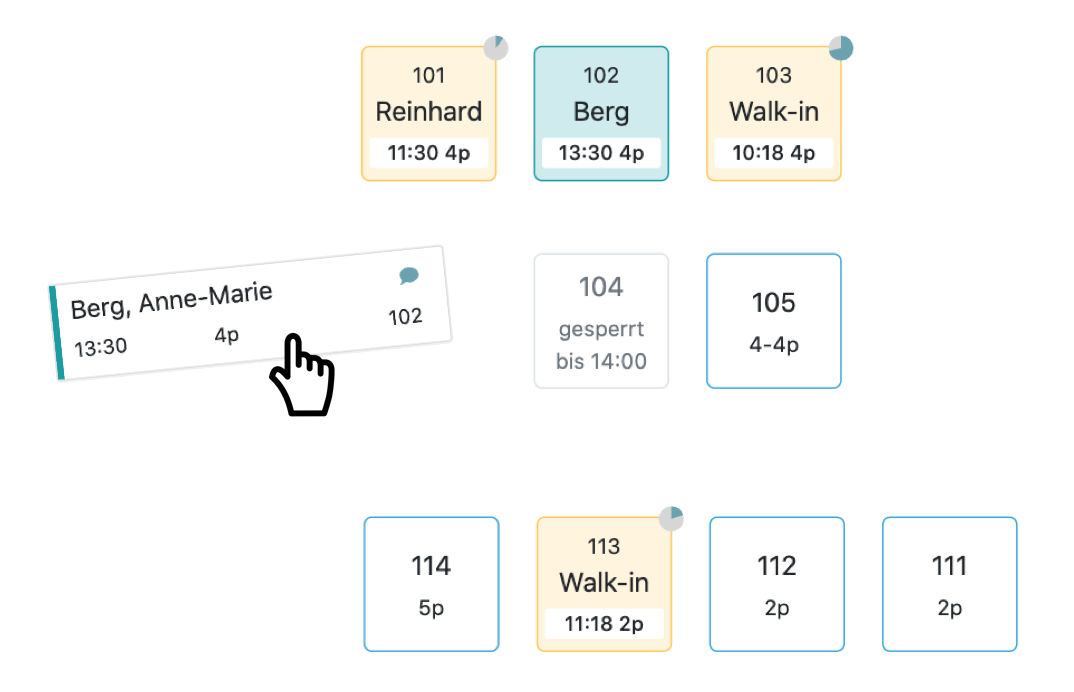
Task: Click the 10:18 4p badge on table 103
Action: (x=773, y=154)
